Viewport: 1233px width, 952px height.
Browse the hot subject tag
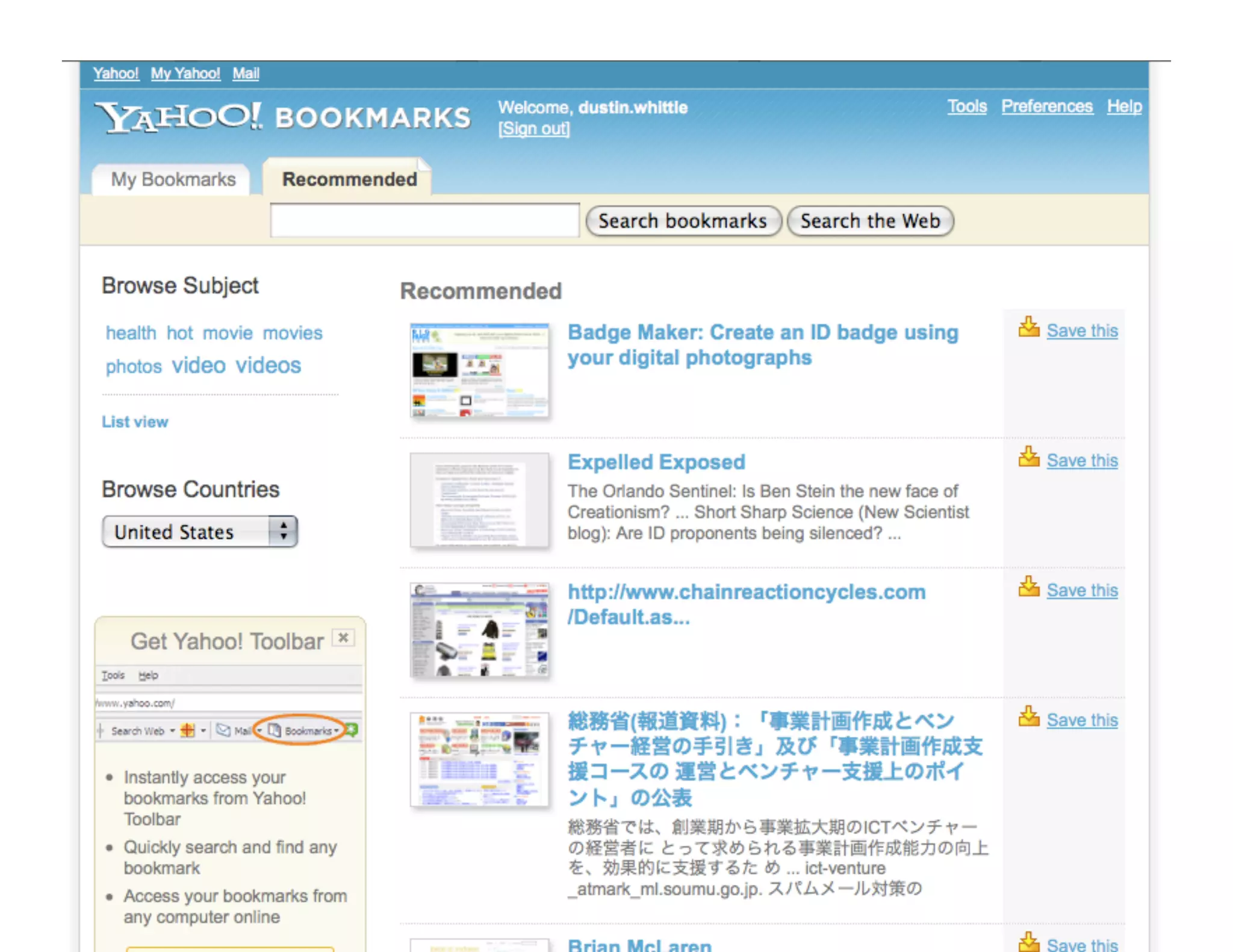pyautogui.click(x=179, y=333)
